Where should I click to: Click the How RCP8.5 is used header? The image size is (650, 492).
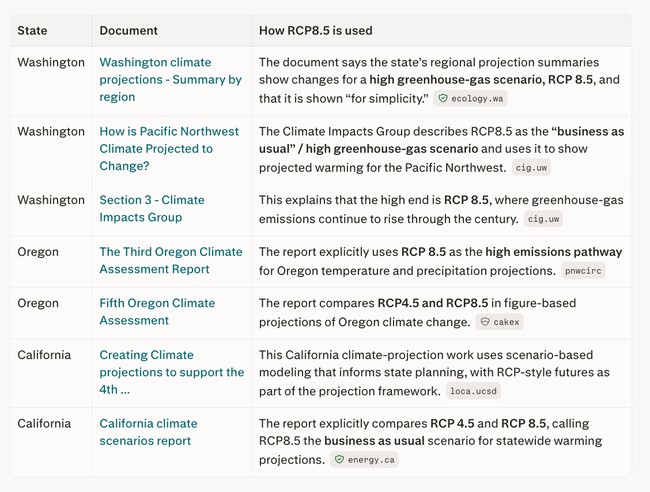coord(315,30)
